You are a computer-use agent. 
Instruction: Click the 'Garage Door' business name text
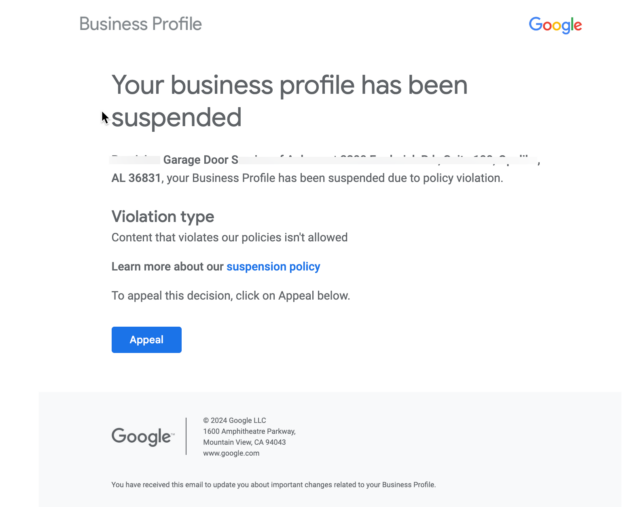198,160
